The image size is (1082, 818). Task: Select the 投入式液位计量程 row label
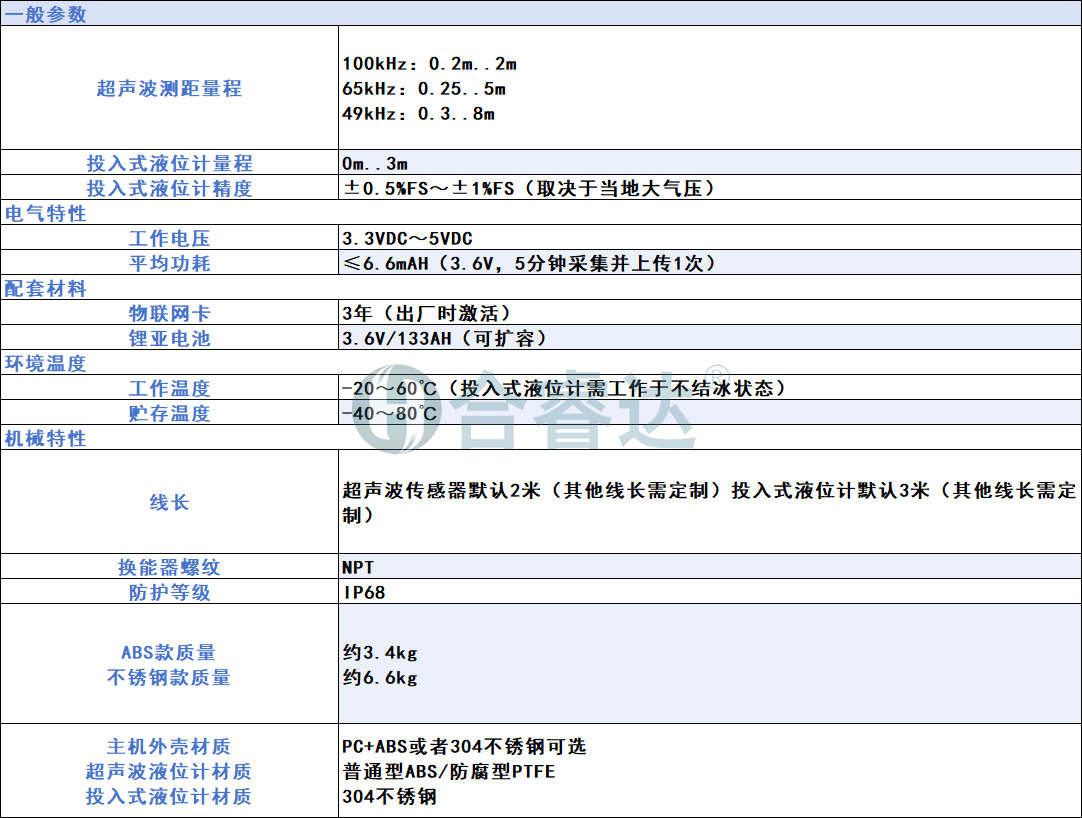click(x=169, y=163)
